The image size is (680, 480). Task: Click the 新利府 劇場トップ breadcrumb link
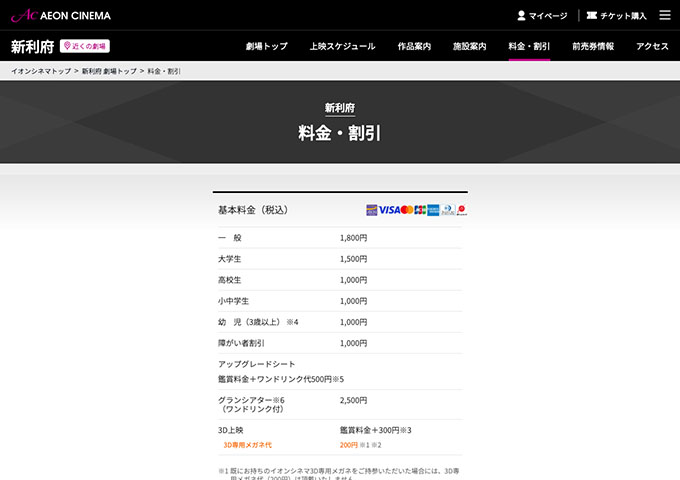(x=109, y=71)
